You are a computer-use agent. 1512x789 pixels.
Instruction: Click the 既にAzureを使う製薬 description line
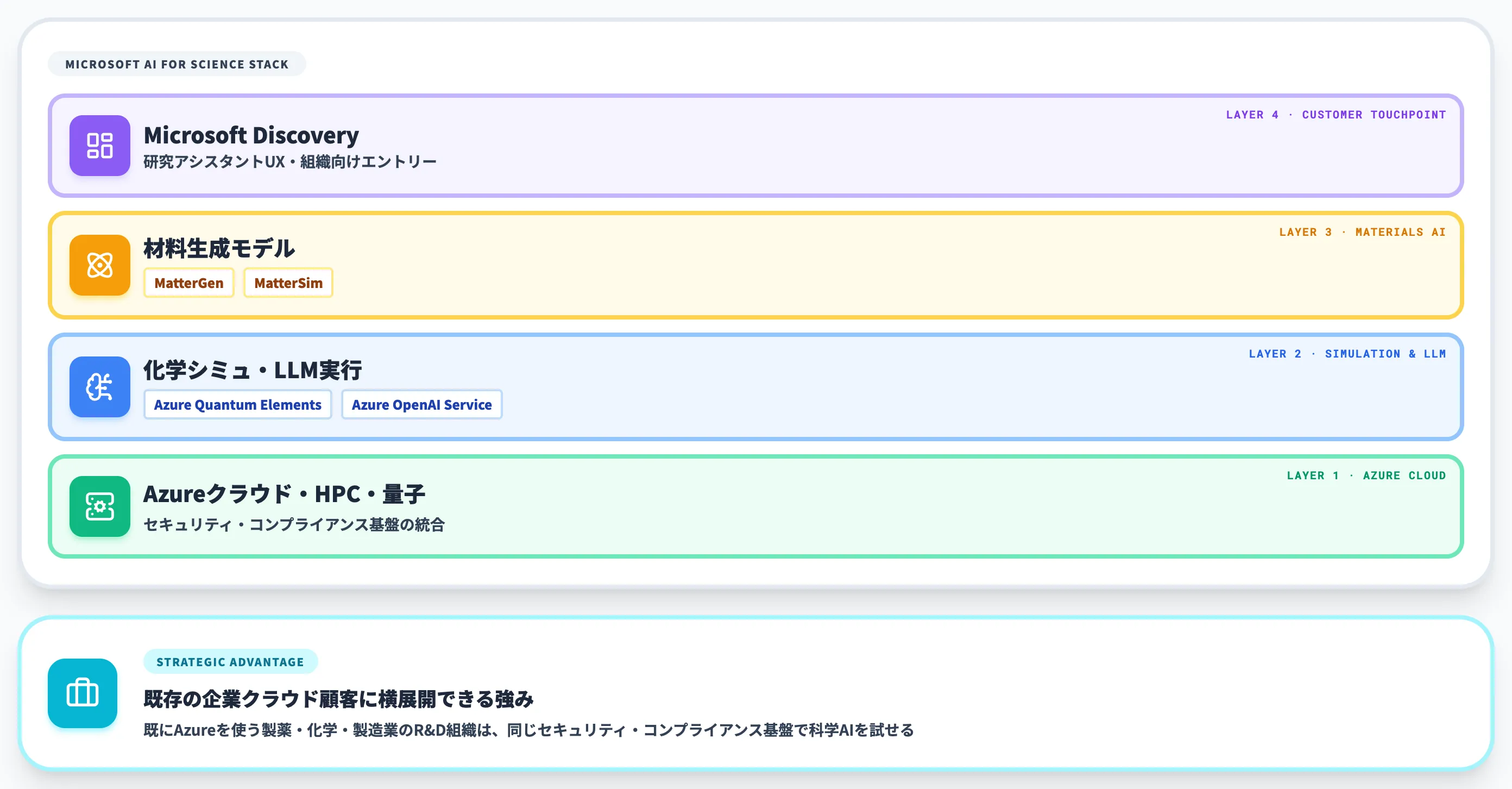529,730
